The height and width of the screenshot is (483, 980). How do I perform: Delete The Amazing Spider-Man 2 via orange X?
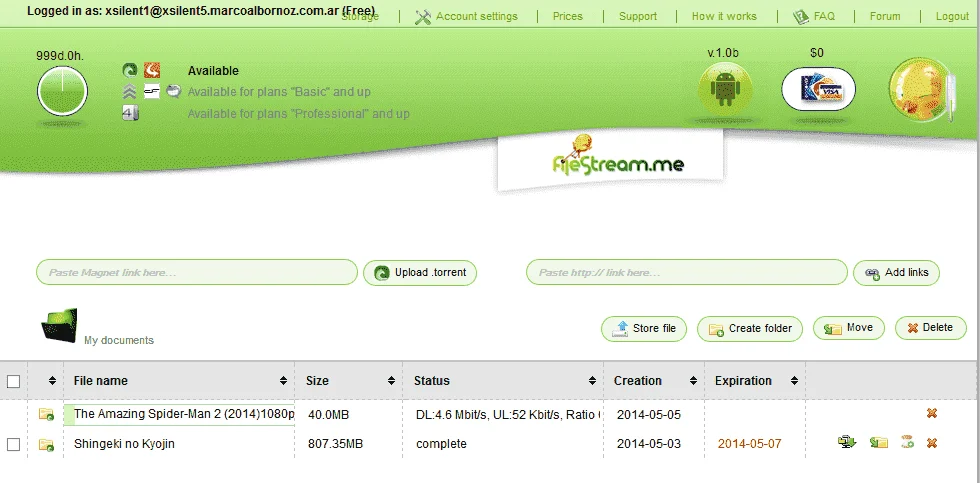[931, 413]
